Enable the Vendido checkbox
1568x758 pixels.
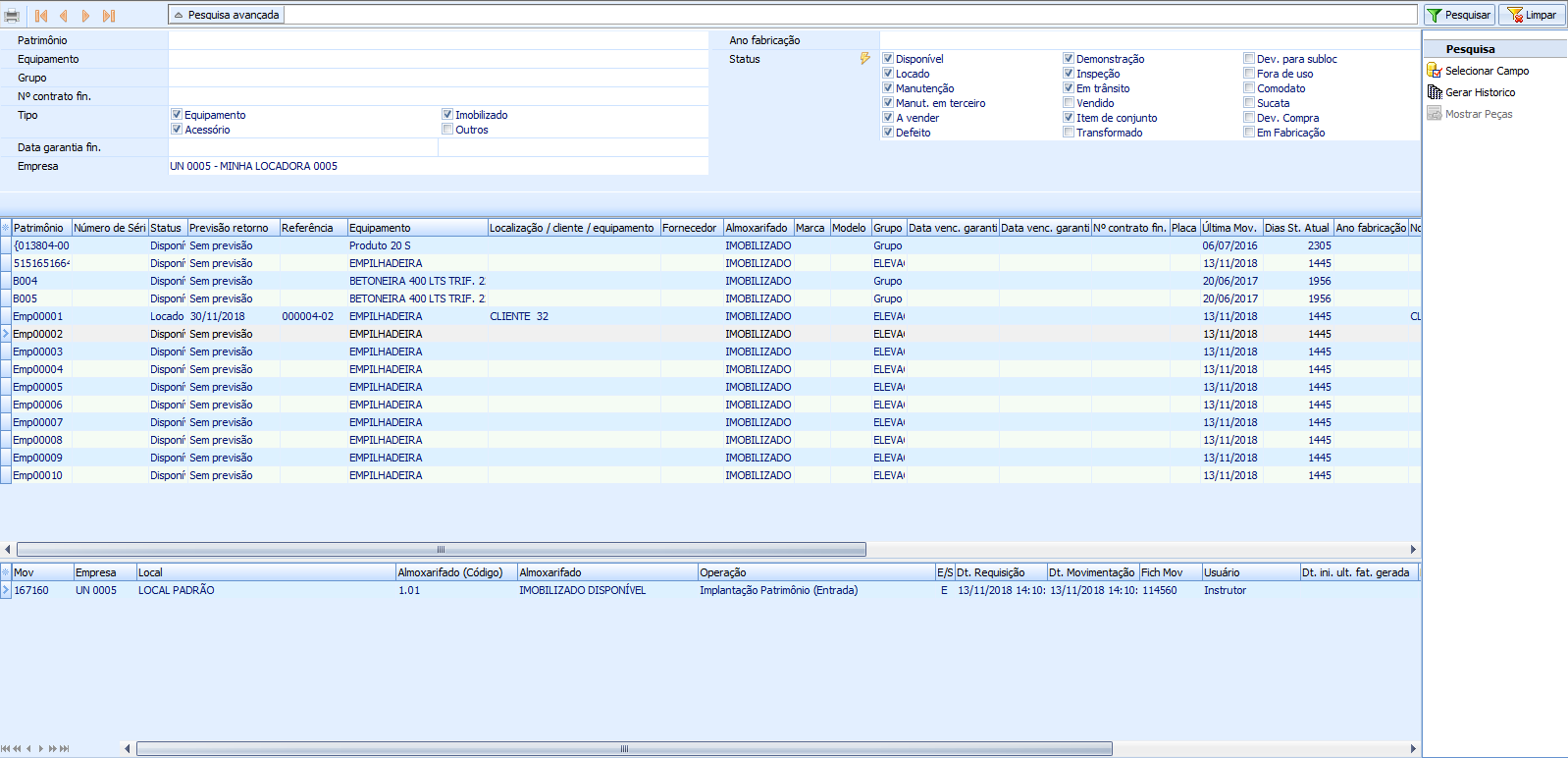point(1069,103)
